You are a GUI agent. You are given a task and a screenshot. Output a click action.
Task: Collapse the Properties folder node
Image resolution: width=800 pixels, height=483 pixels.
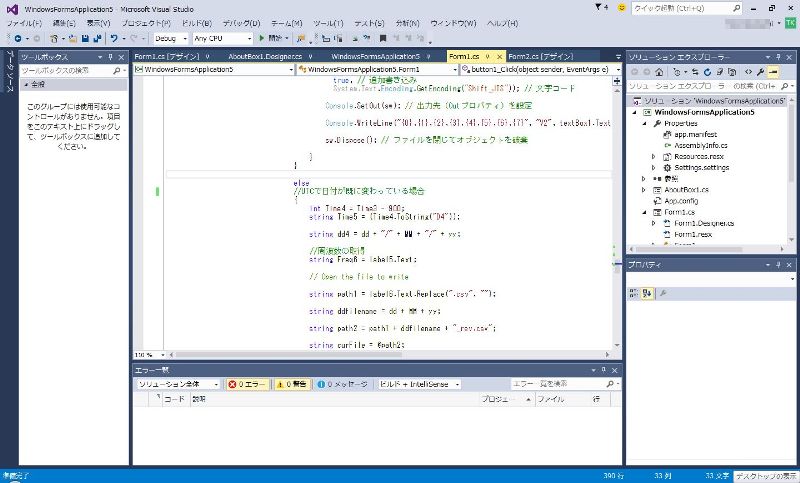(644, 123)
